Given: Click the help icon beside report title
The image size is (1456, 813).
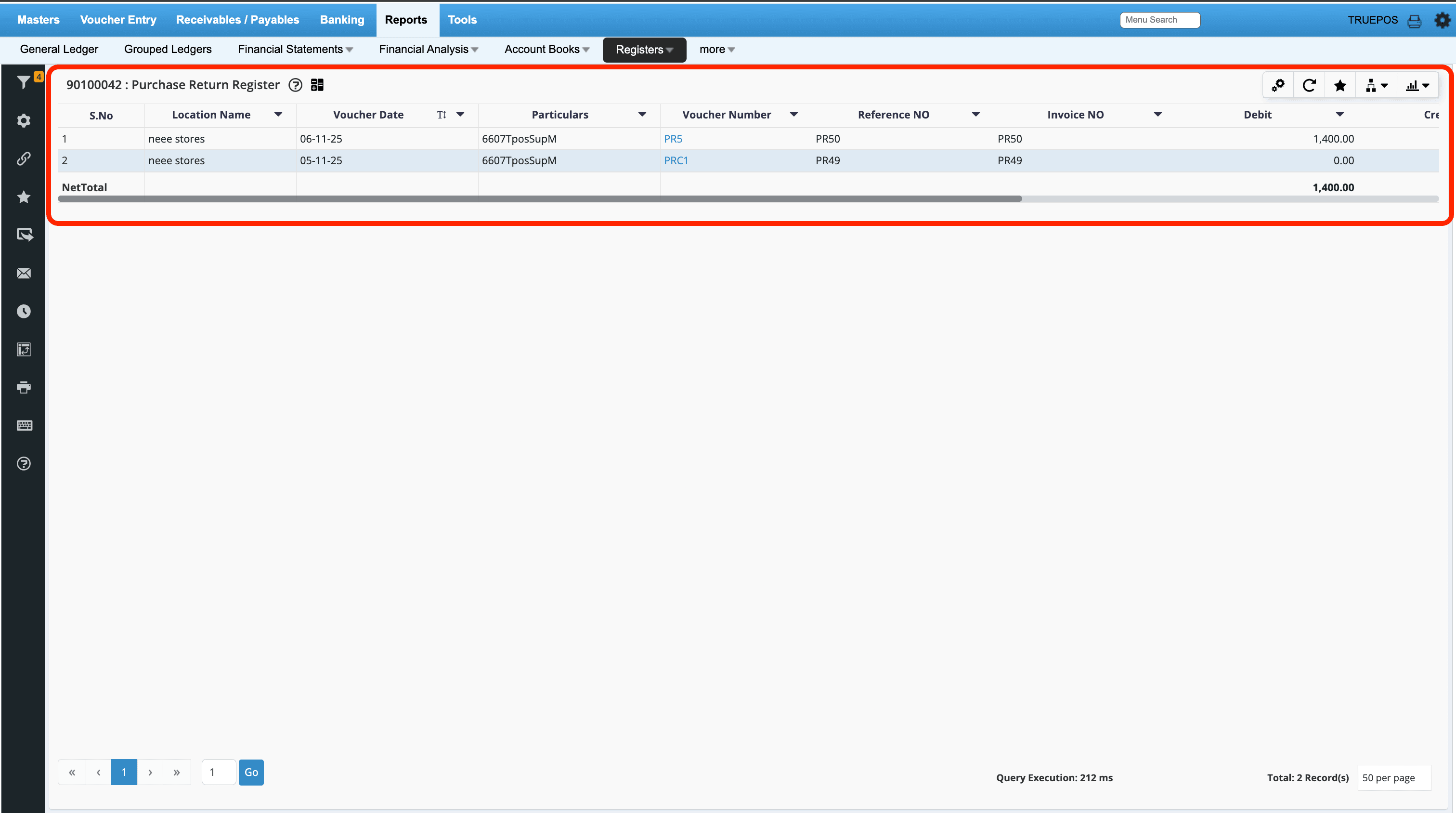Looking at the screenshot, I should (295, 85).
